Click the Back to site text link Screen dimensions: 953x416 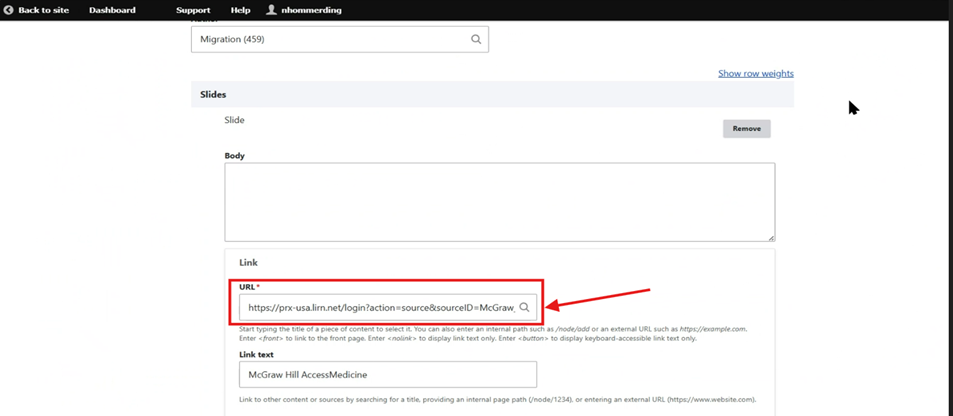tap(43, 10)
